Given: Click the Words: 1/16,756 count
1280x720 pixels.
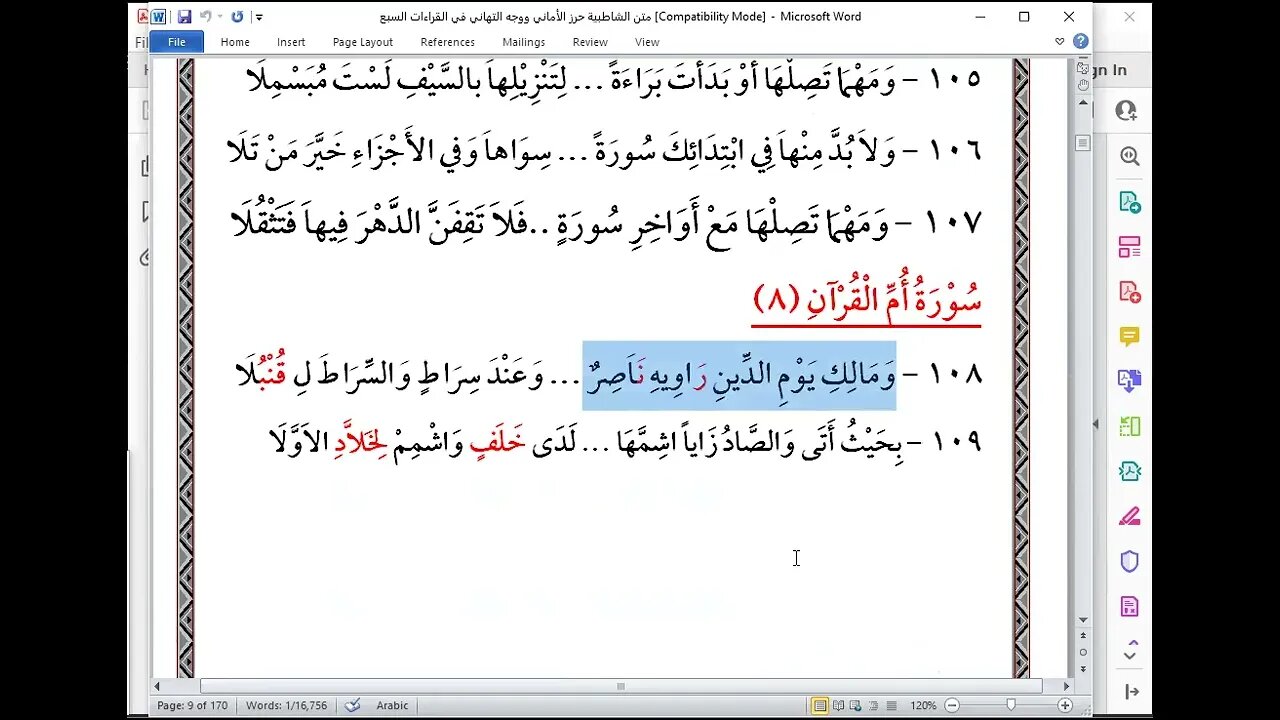Looking at the screenshot, I should [286, 705].
